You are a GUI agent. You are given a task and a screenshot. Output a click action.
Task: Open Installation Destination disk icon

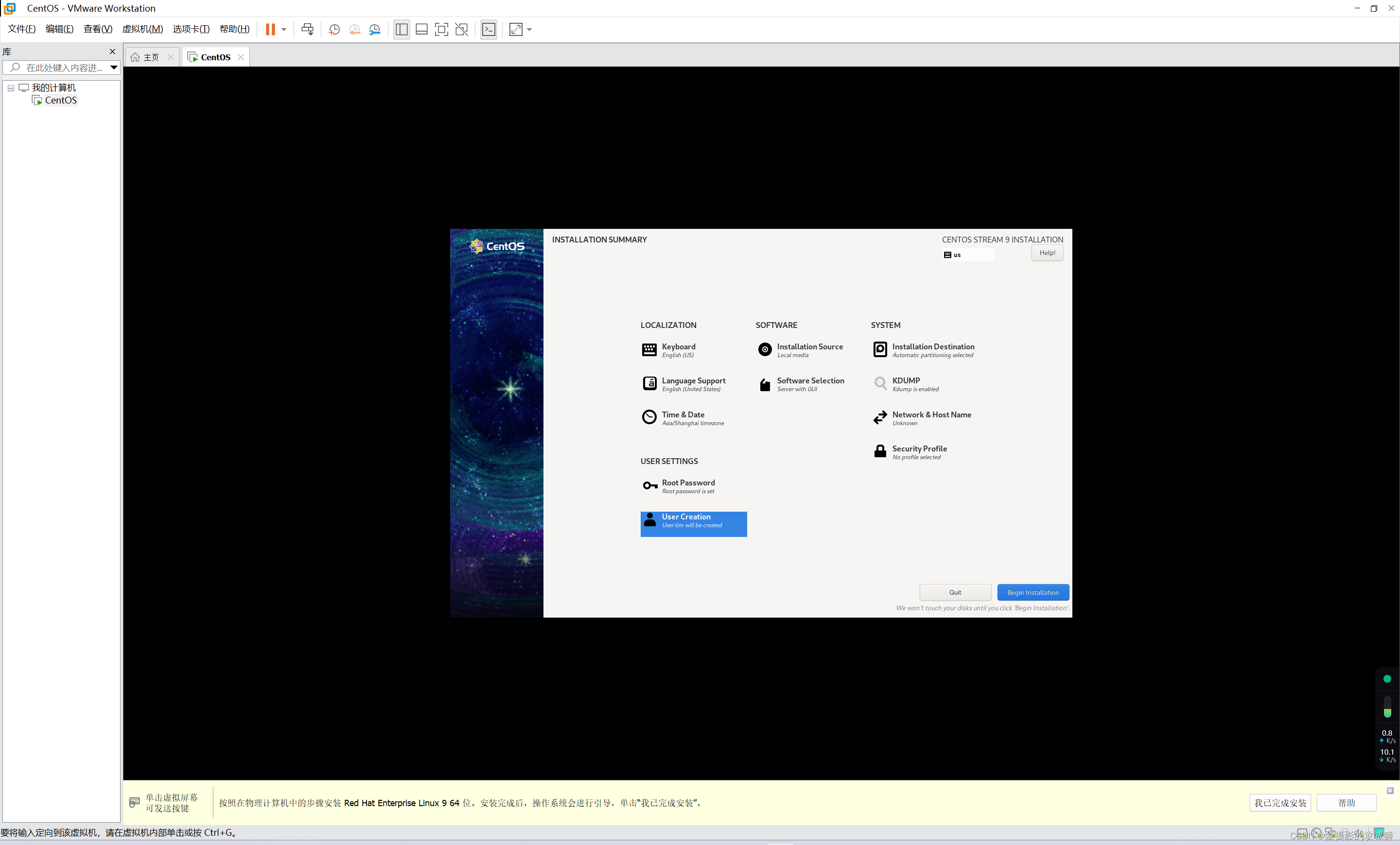click(x=879, y=350)
